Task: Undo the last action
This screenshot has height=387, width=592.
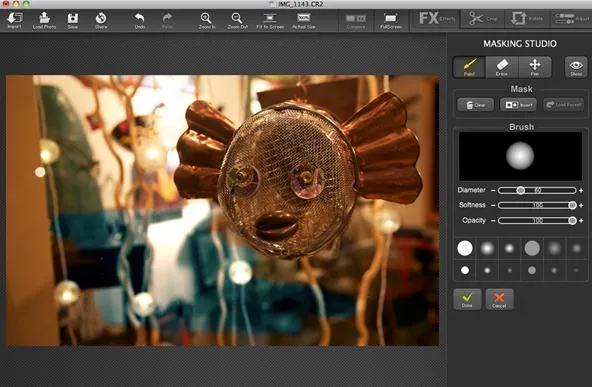Action: click(x=140, y=20)
